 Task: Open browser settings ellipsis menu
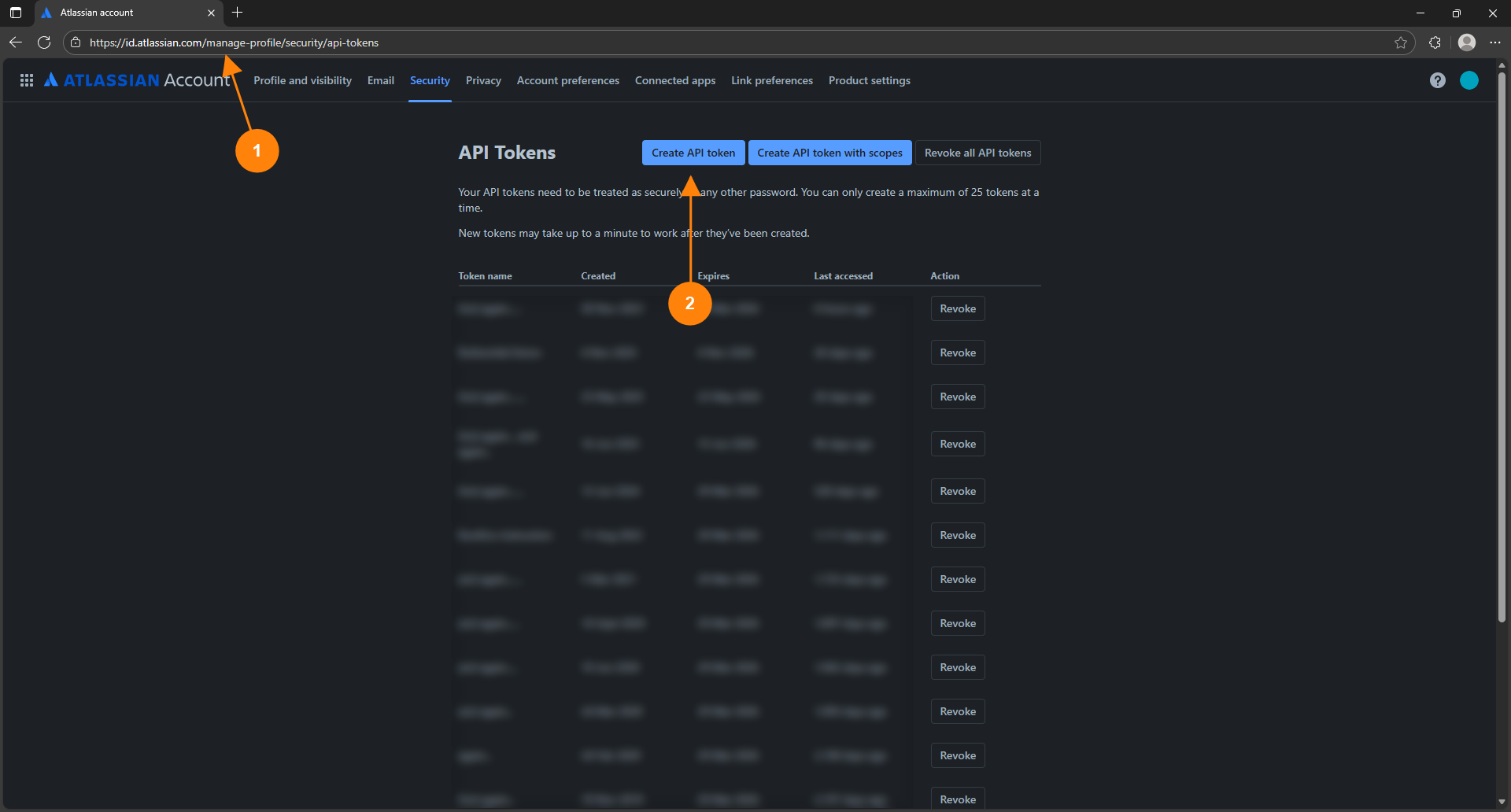(1495, 42)
